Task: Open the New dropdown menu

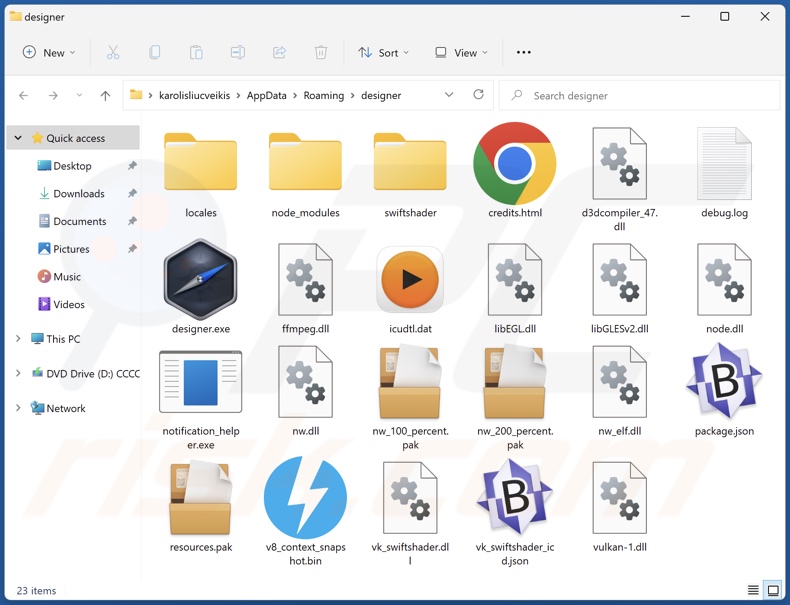Action: coord(49,52)
